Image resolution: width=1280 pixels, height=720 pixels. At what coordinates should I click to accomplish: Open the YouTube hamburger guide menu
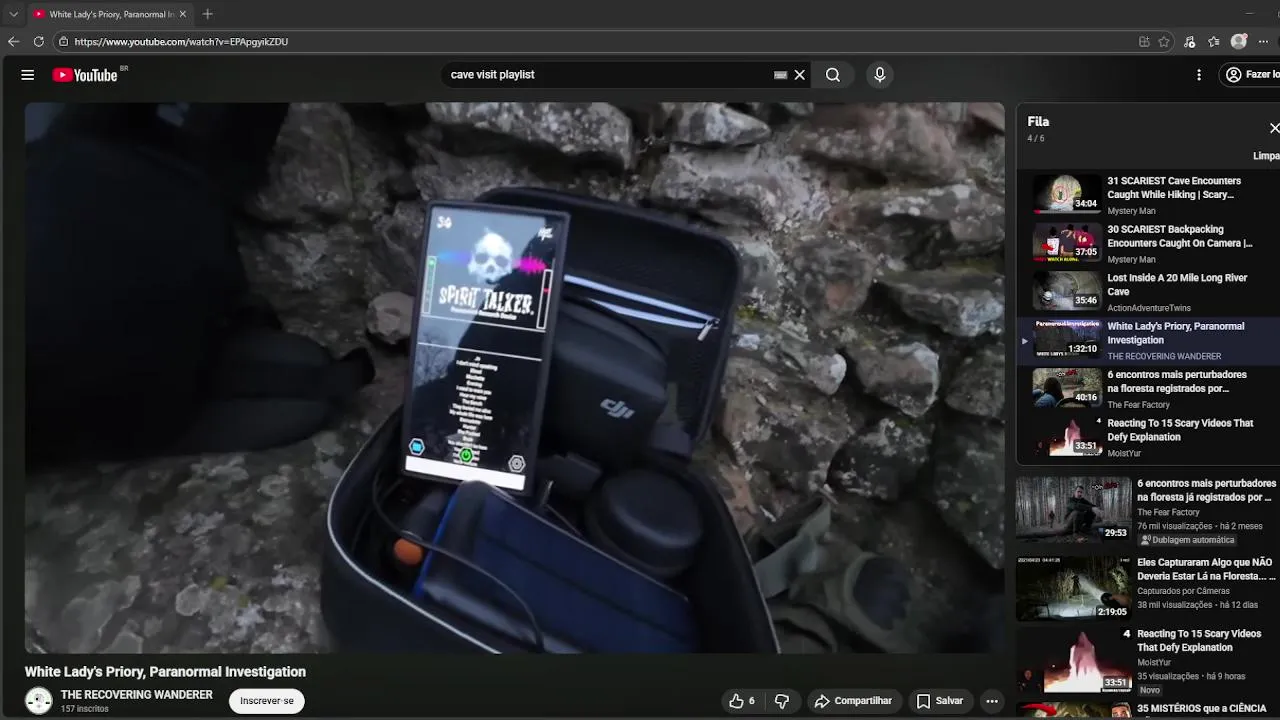pyautogui.click(x=28, y=75)
